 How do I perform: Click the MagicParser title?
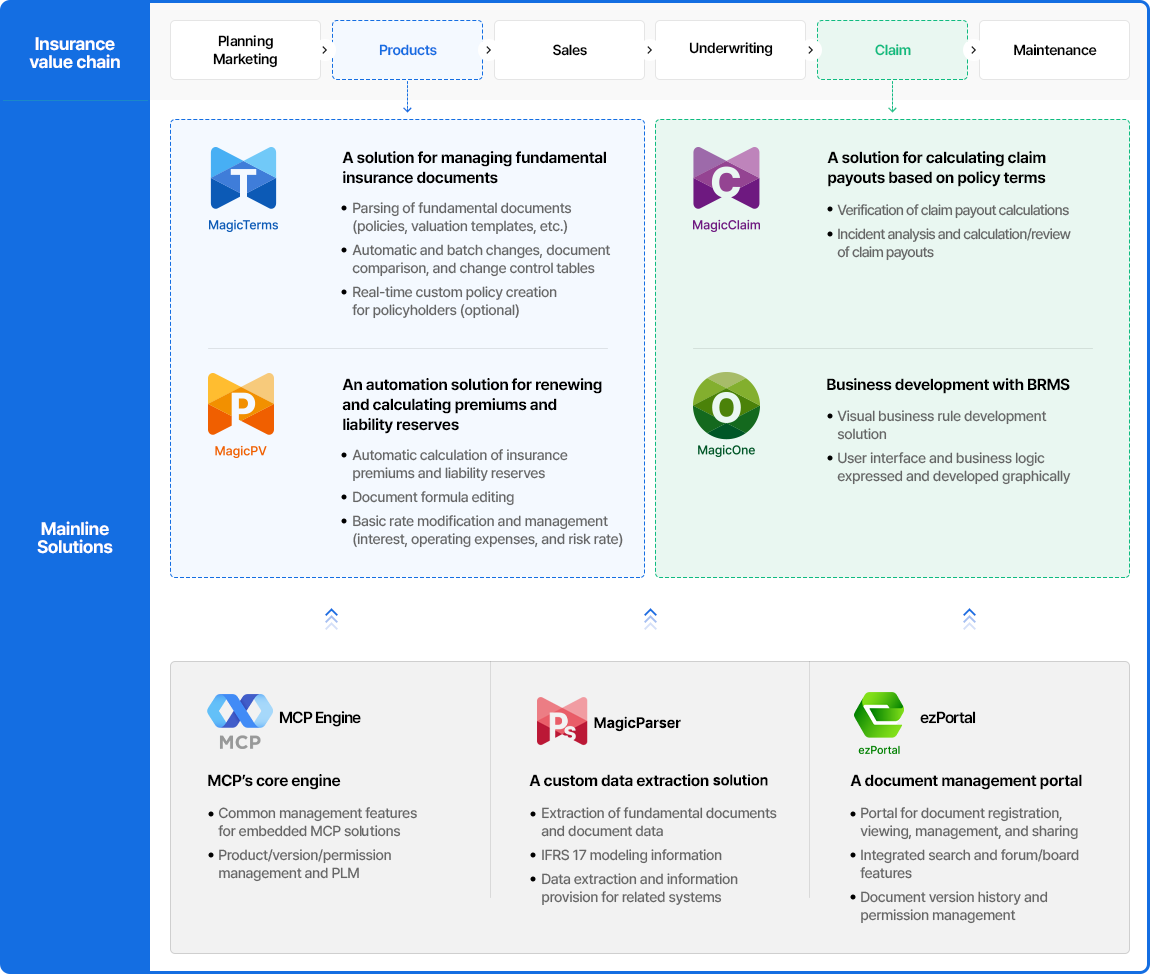[x=637, y=723]
